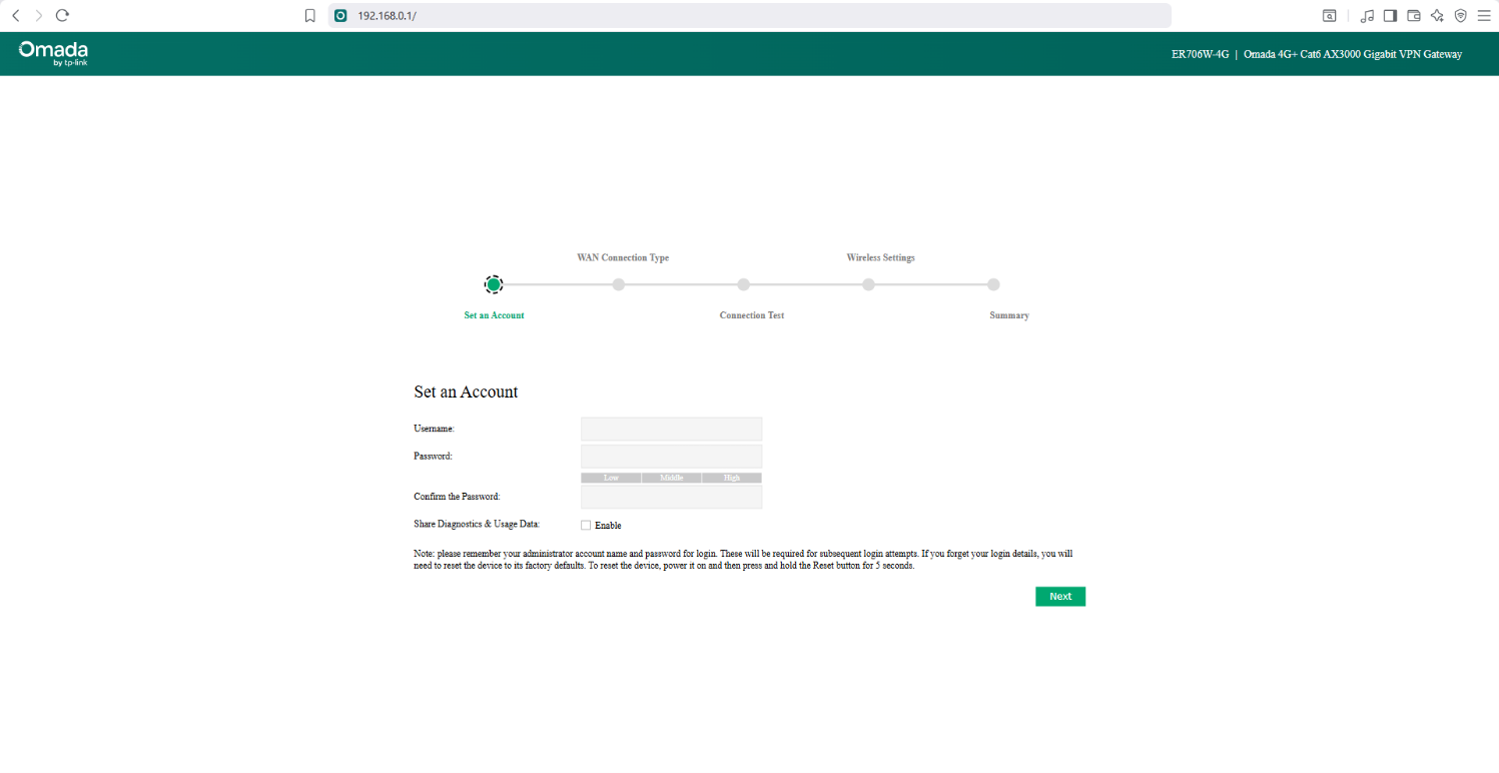Bookmark this page with the bookmark icon
The image size is (1499, 773).
310,16
